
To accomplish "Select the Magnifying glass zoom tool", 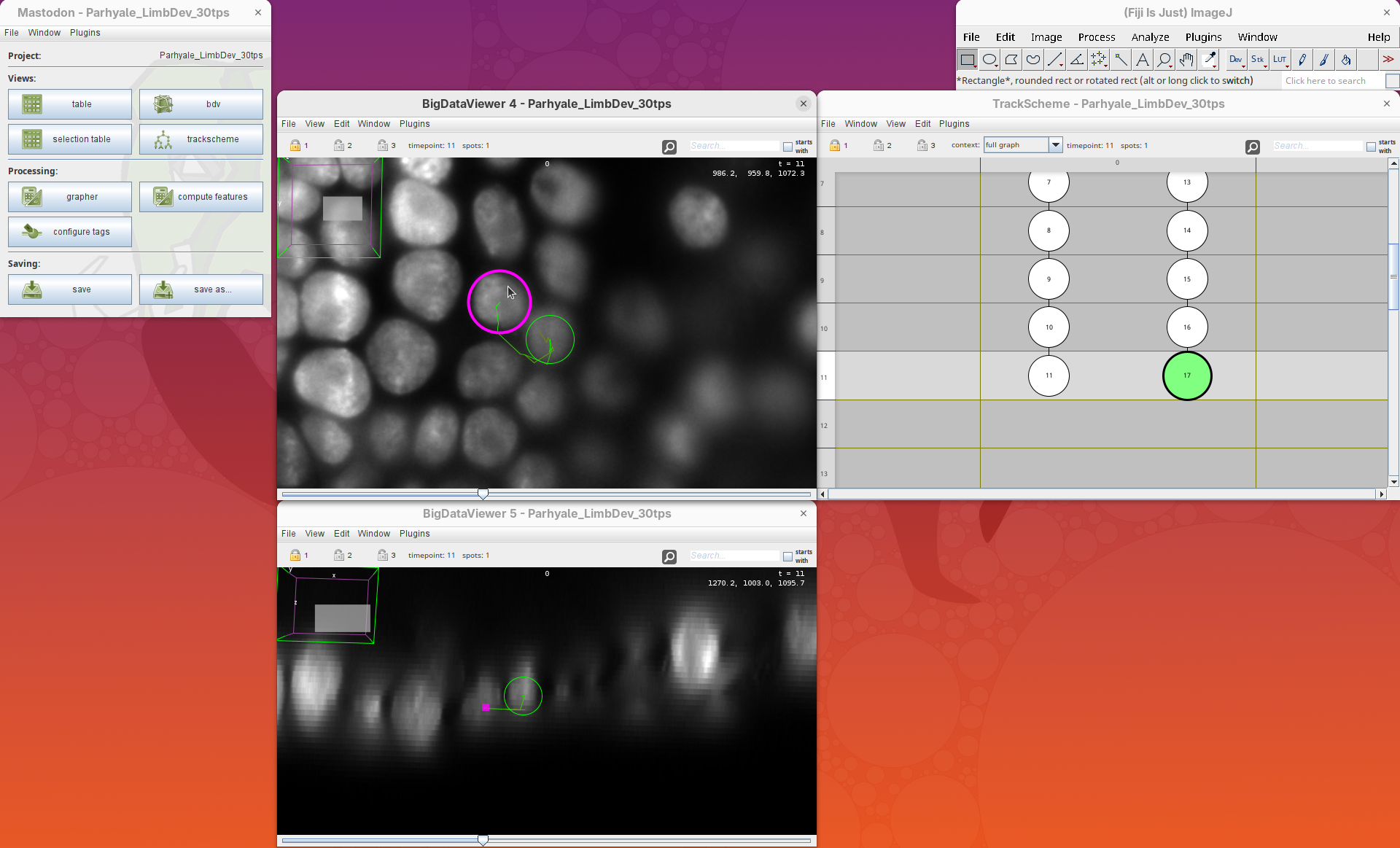I will (1164, 60).
